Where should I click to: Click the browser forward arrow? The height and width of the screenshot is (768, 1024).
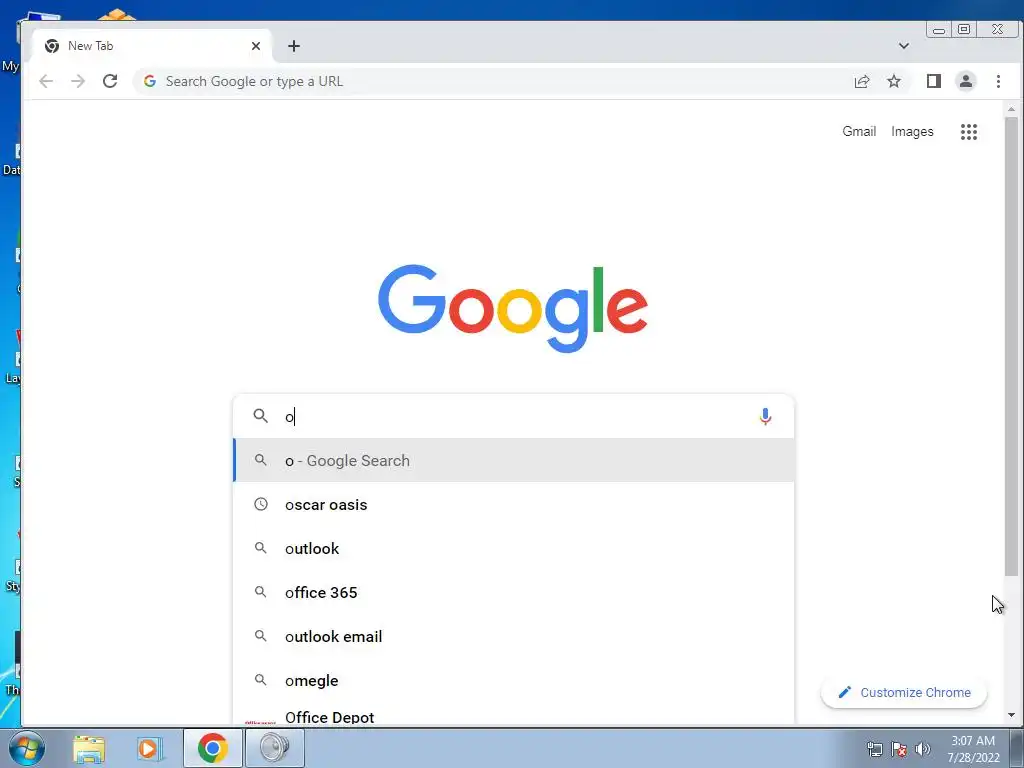(78, 81)
